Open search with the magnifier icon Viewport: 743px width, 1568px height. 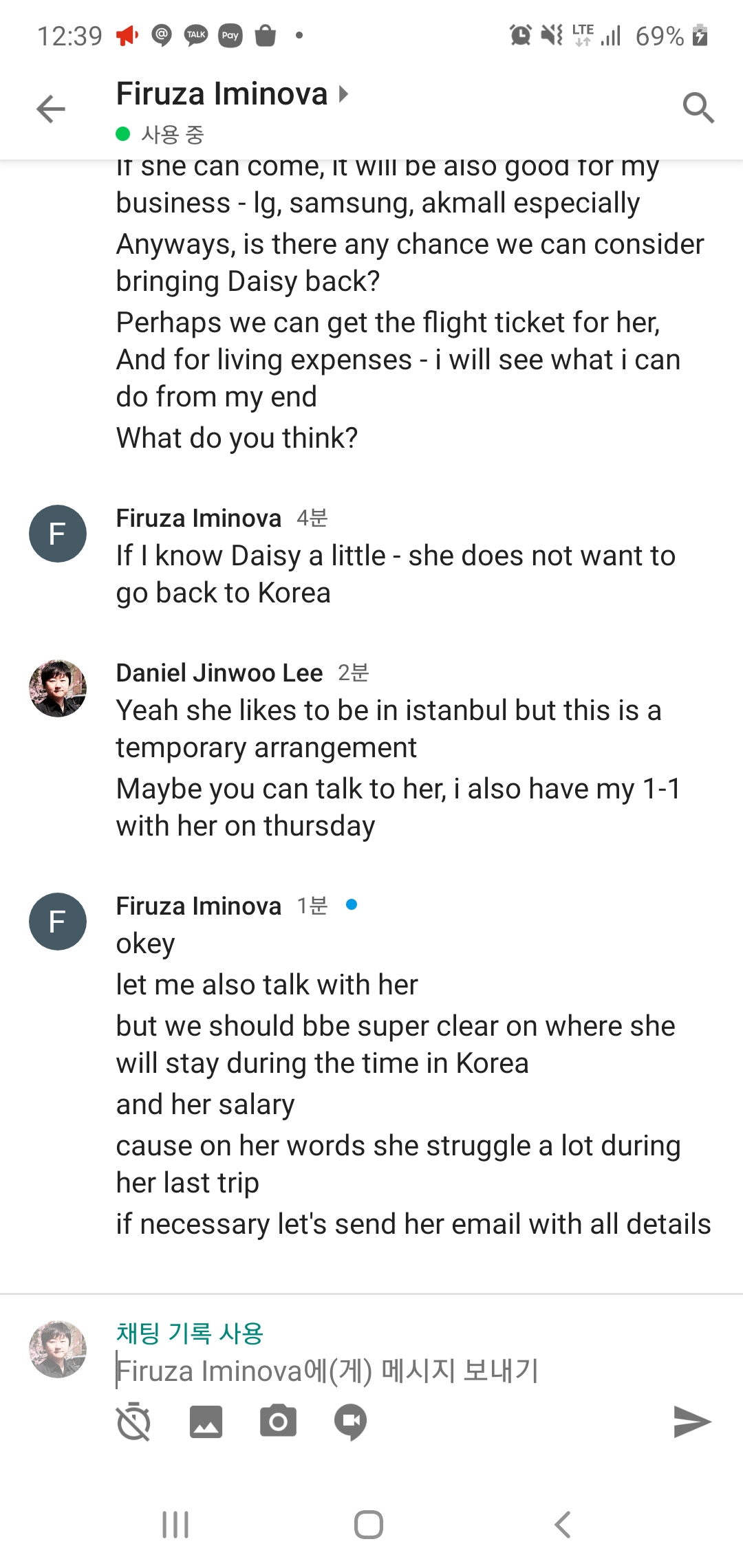[698, 108]
